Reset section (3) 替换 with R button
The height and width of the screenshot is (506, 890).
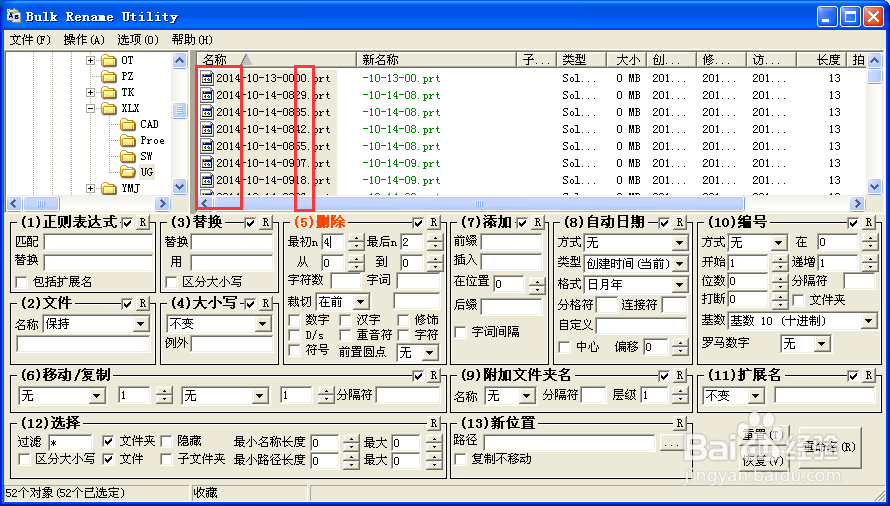click(x=266, y=223)
